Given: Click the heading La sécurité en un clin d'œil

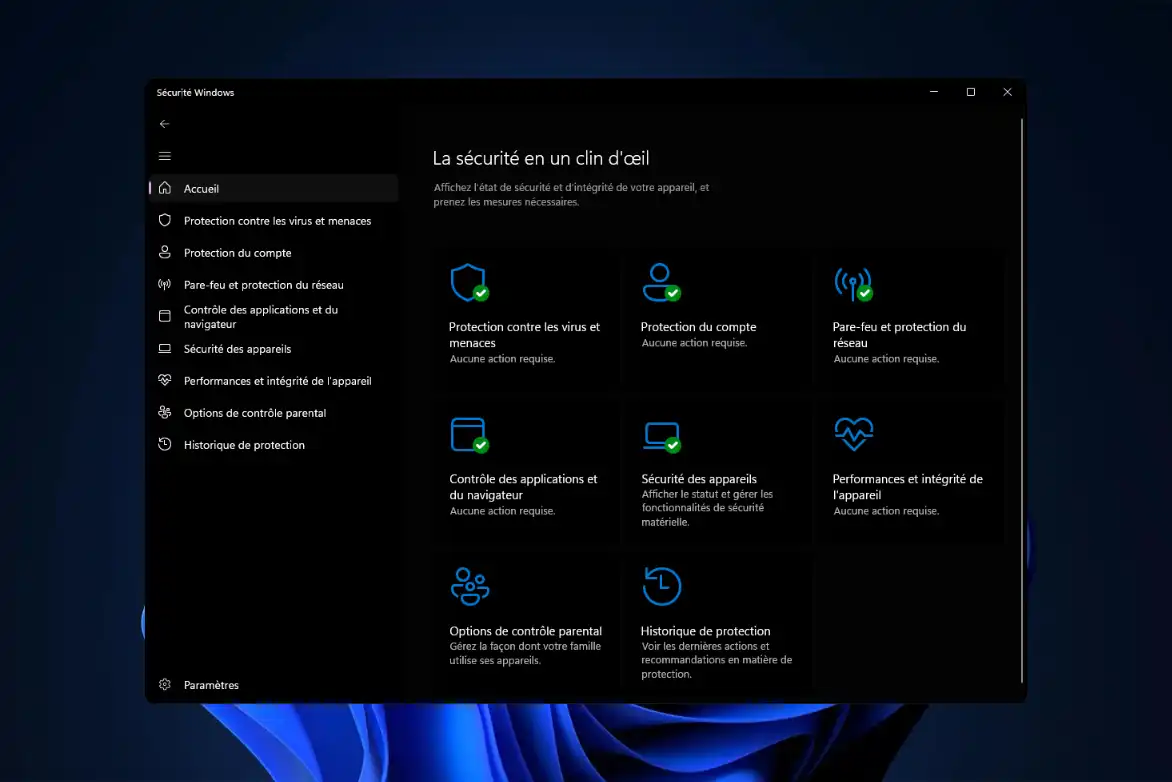Looking at the screenshot, I should pos(540,158).
